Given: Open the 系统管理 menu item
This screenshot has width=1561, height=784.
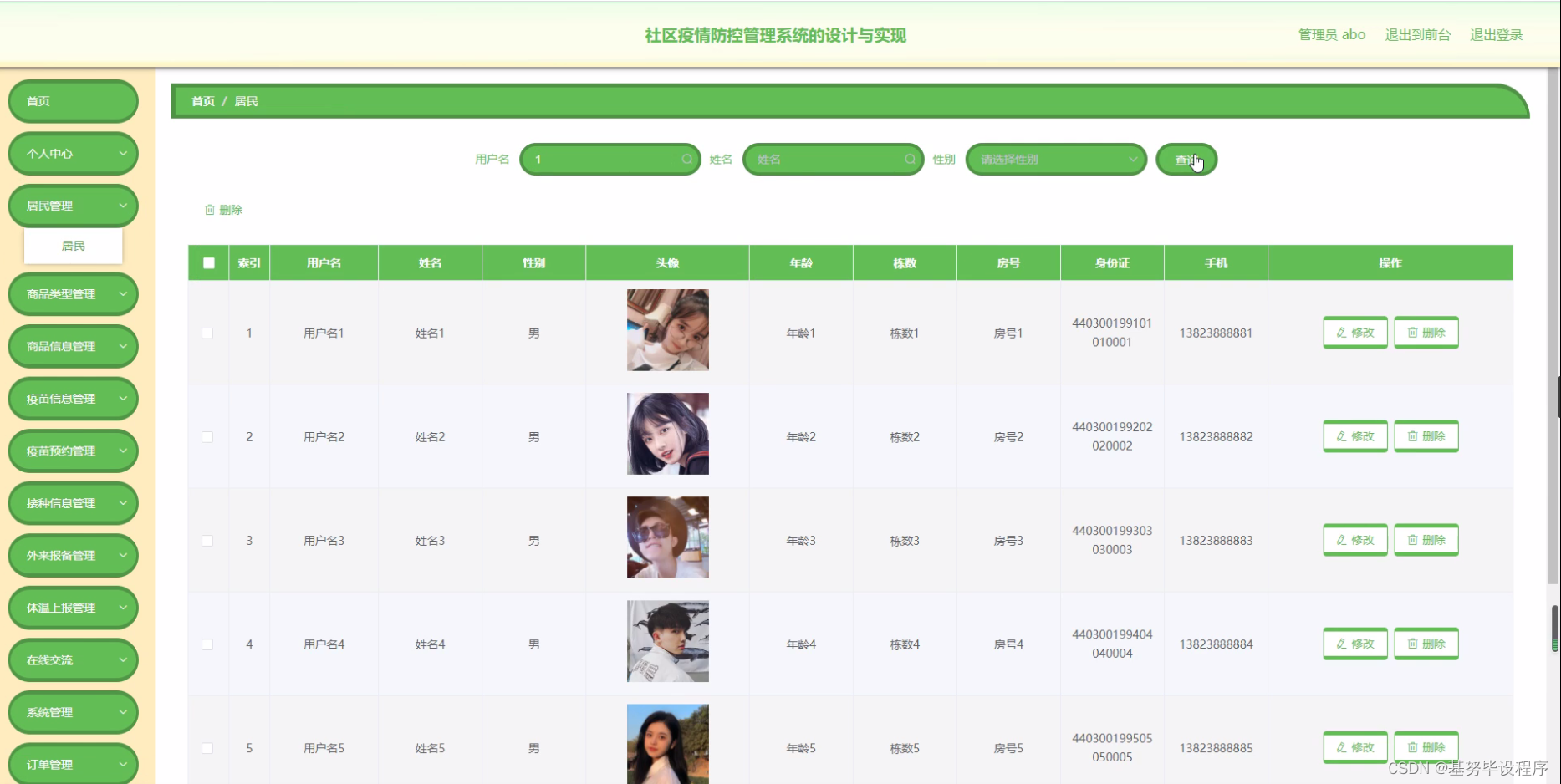Looking at the screenshot, I should (x=73, y=712).
